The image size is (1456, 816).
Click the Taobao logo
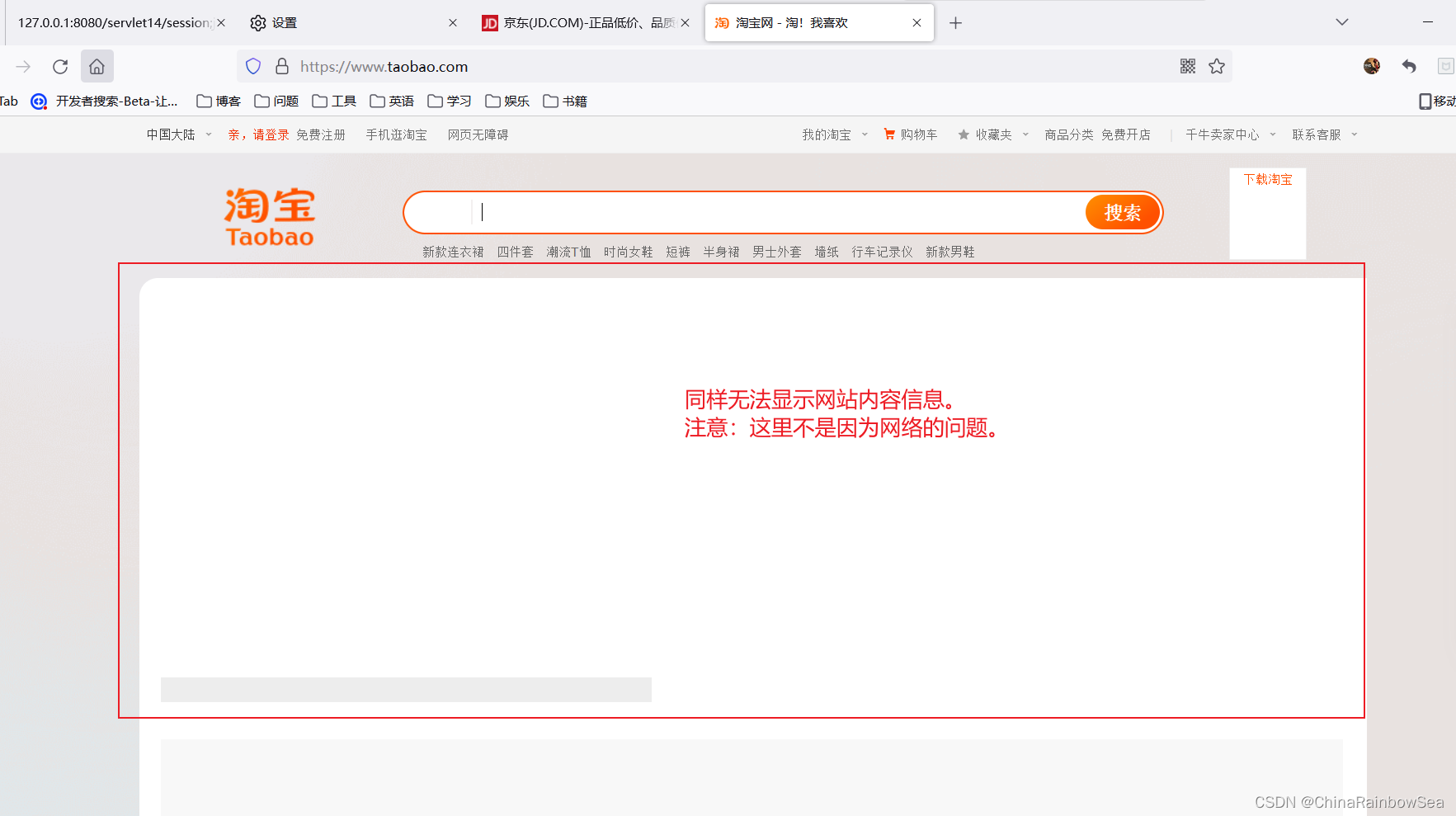tap(270, 217)
